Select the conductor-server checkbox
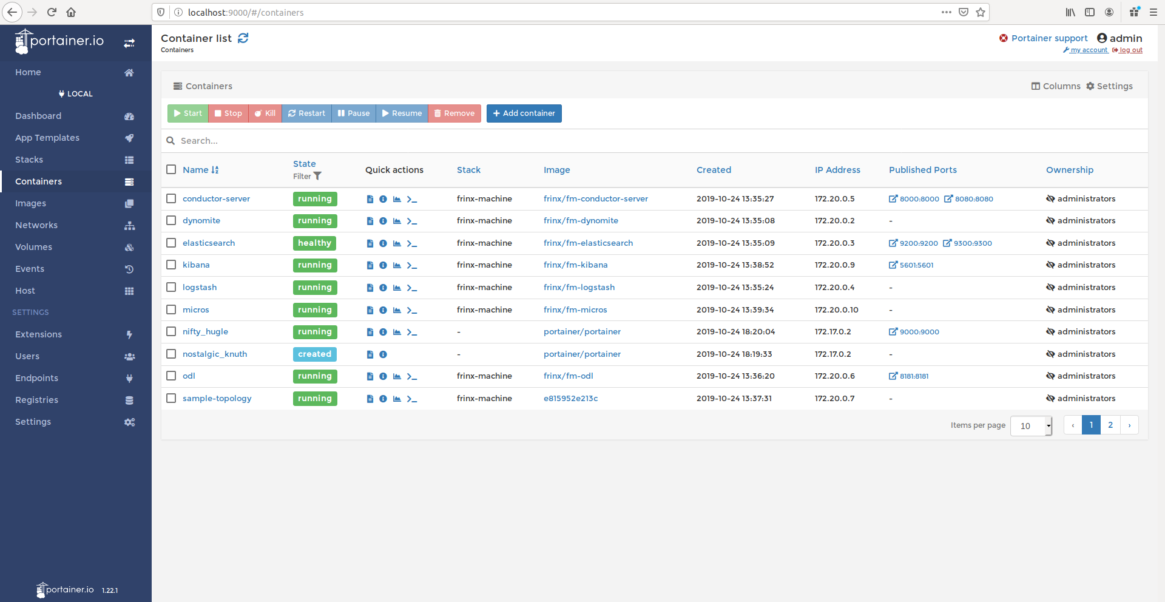This screenshot has width=1165, height=602. click(x=171, y=199)
